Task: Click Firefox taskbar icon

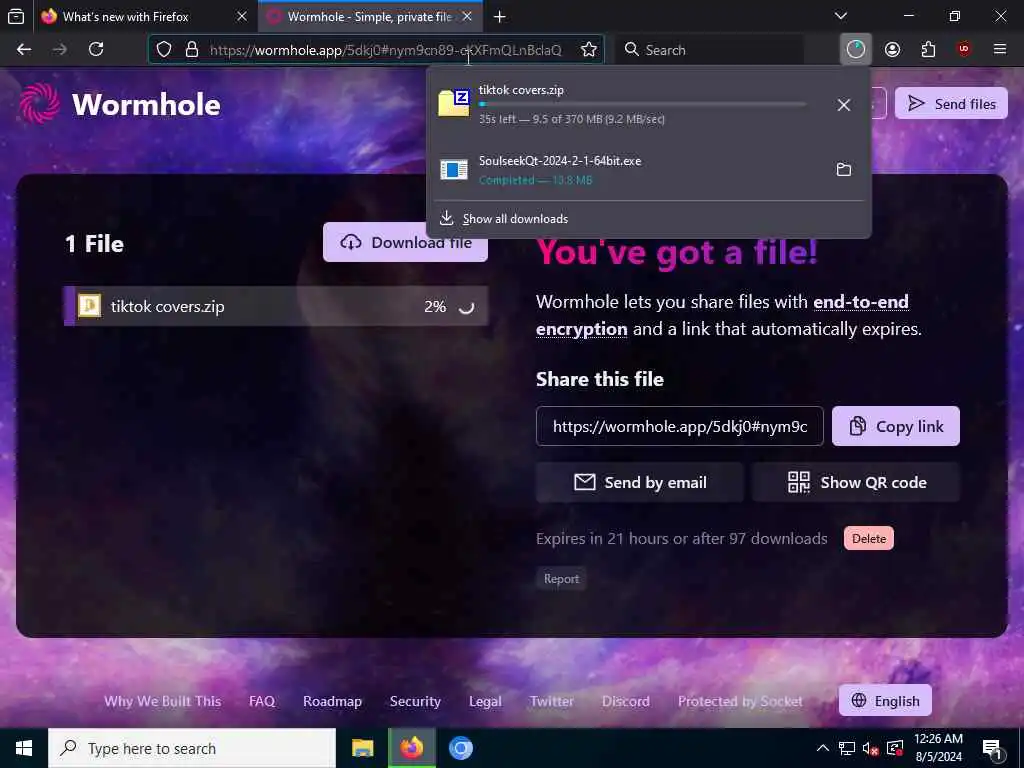Action: click(411, 748)
